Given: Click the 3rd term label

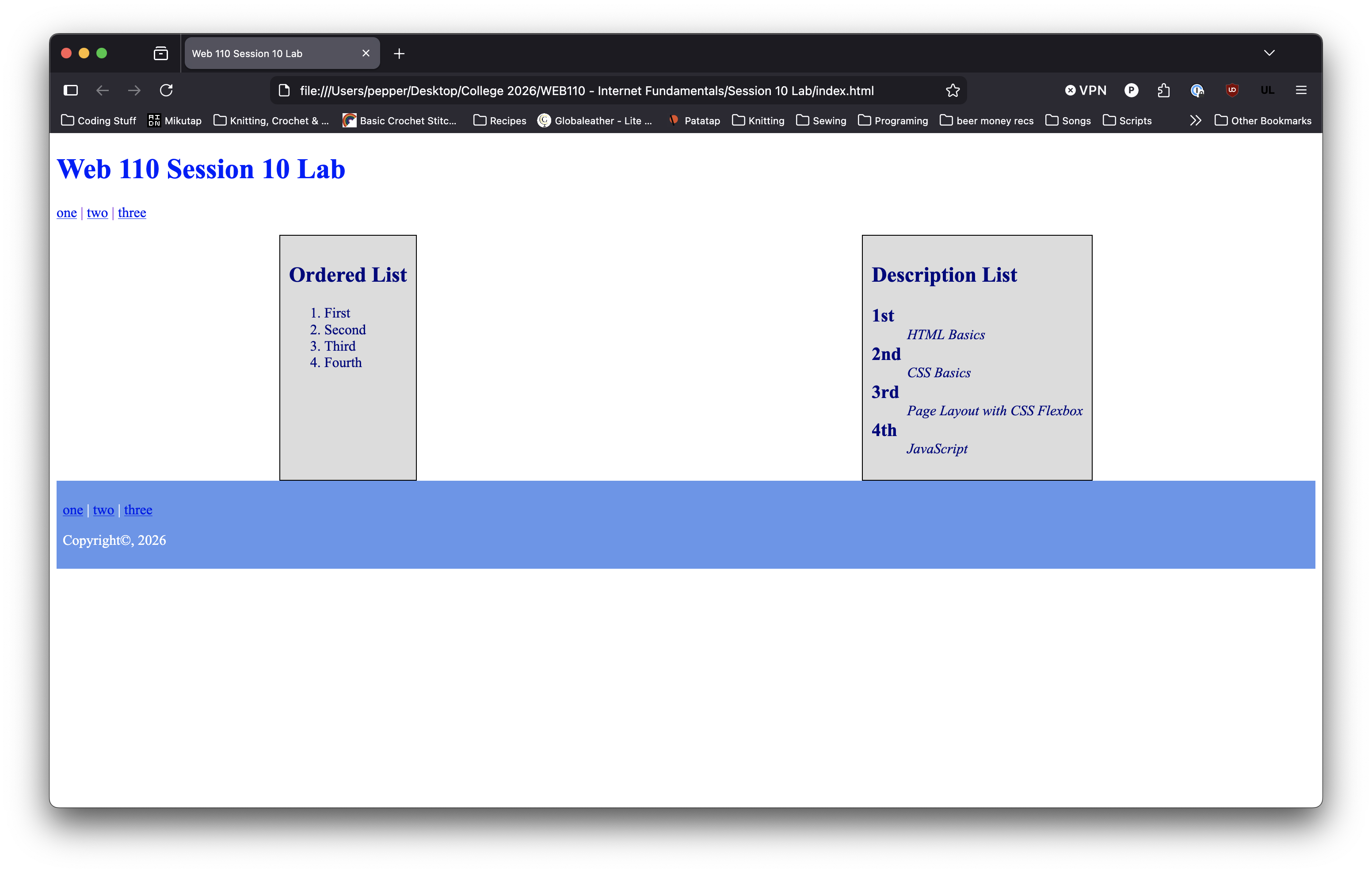Looking at the screenshot, I should coord(885,392).
